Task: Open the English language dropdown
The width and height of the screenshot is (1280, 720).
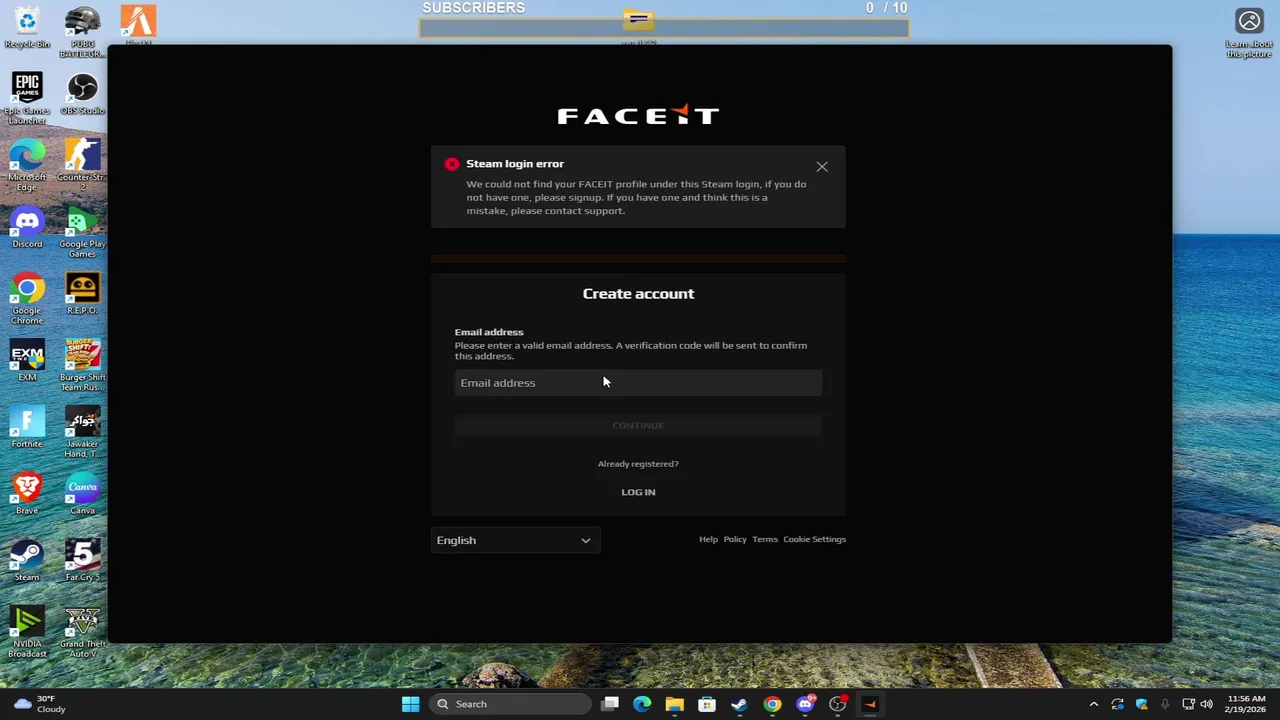Action: pos(515,540)
